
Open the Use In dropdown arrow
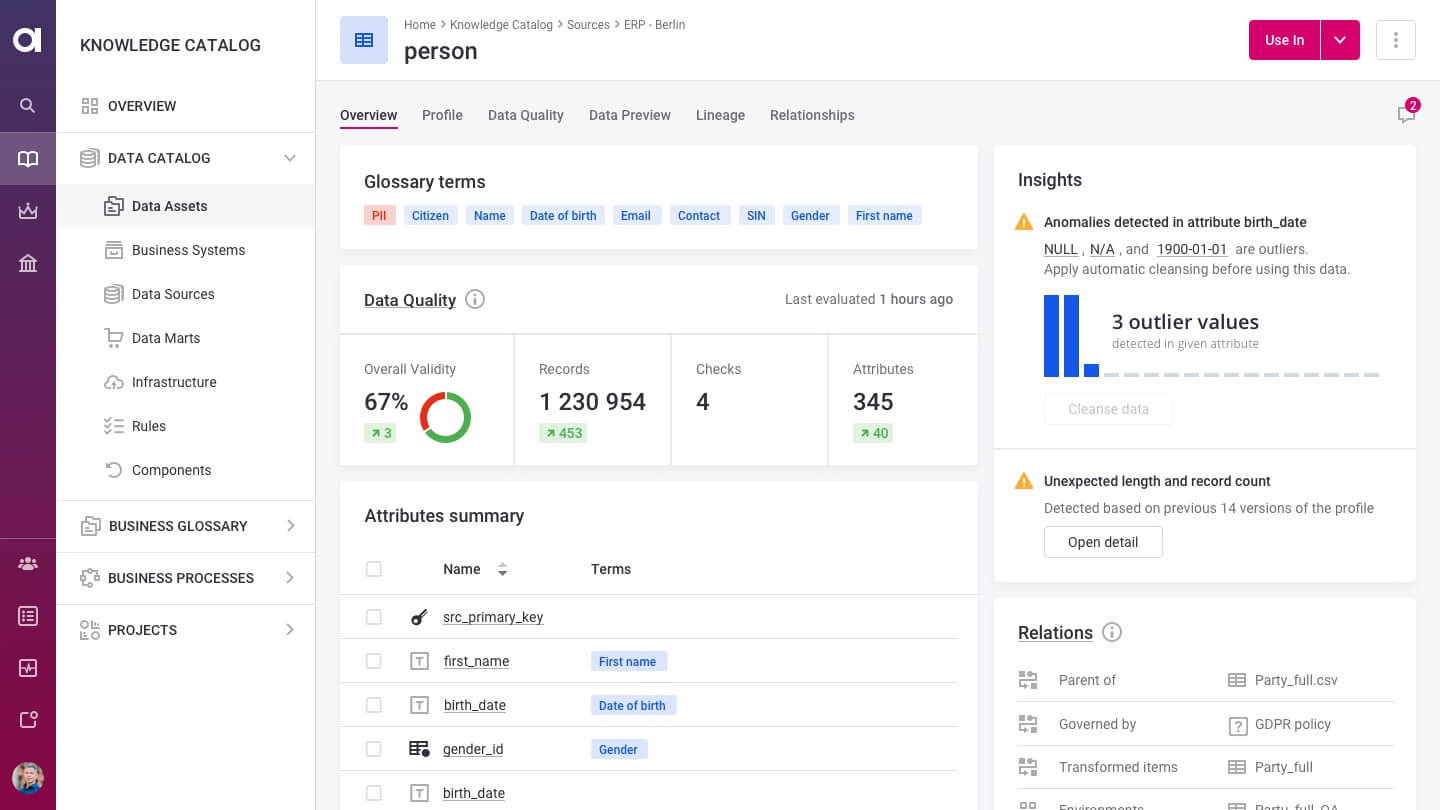pos(1340,40)
